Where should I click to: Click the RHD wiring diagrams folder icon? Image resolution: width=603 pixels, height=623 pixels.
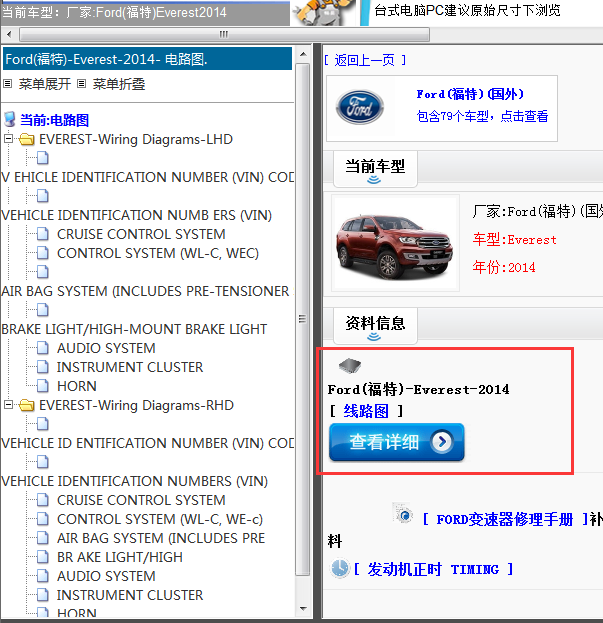click(x=27, y=405)
